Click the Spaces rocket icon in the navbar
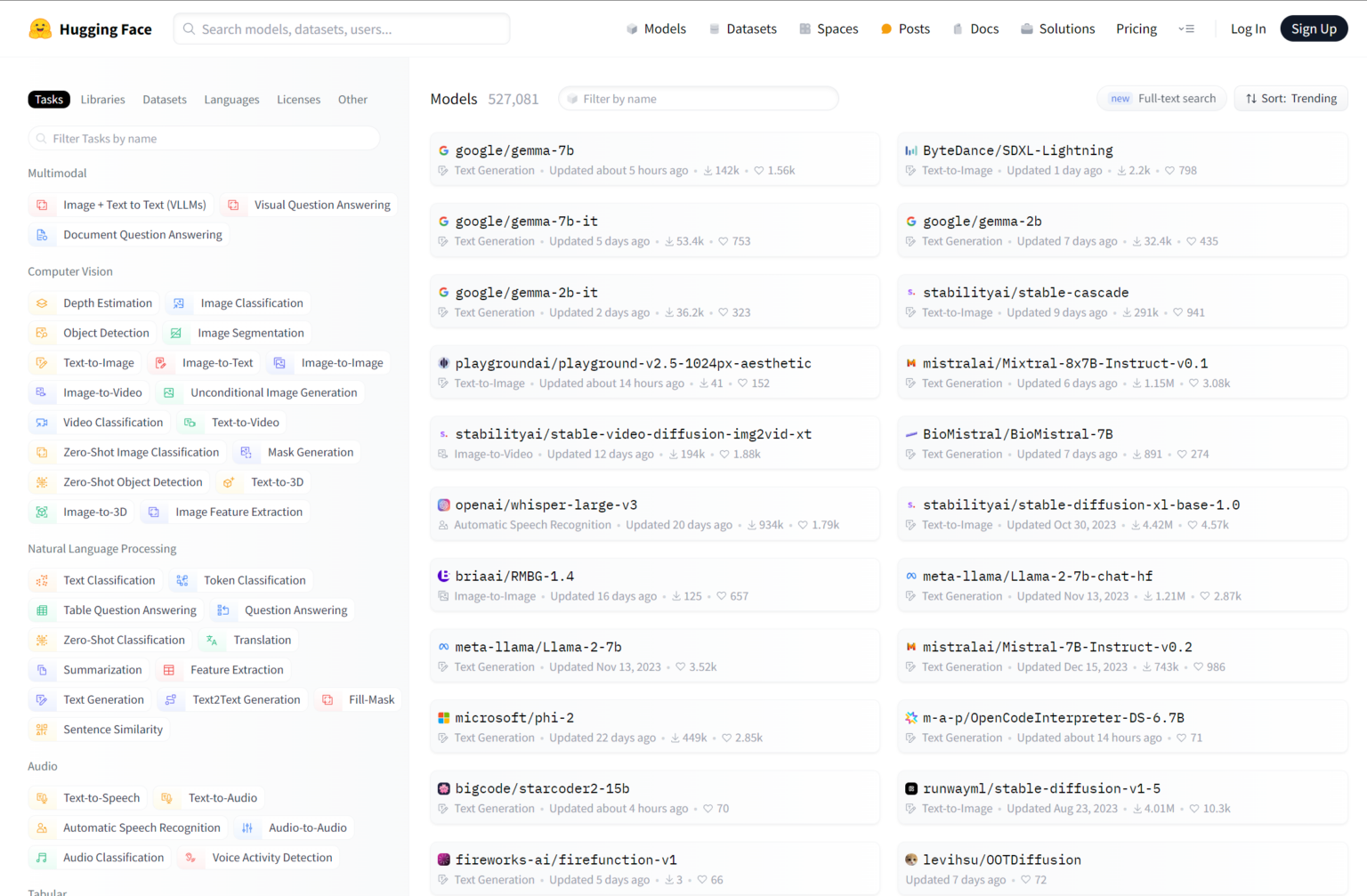The height and width of the screenshot is (896, 1367). (x=804, y=28)
